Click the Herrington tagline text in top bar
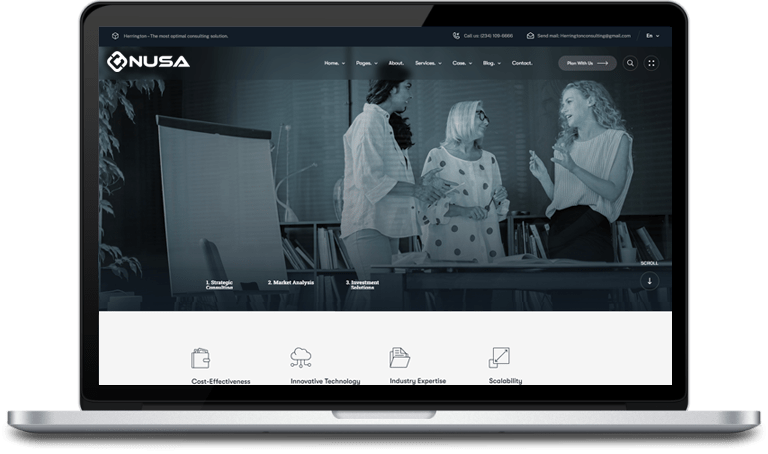Viewport: 768px width, 454px height. [x=176, y=36]
